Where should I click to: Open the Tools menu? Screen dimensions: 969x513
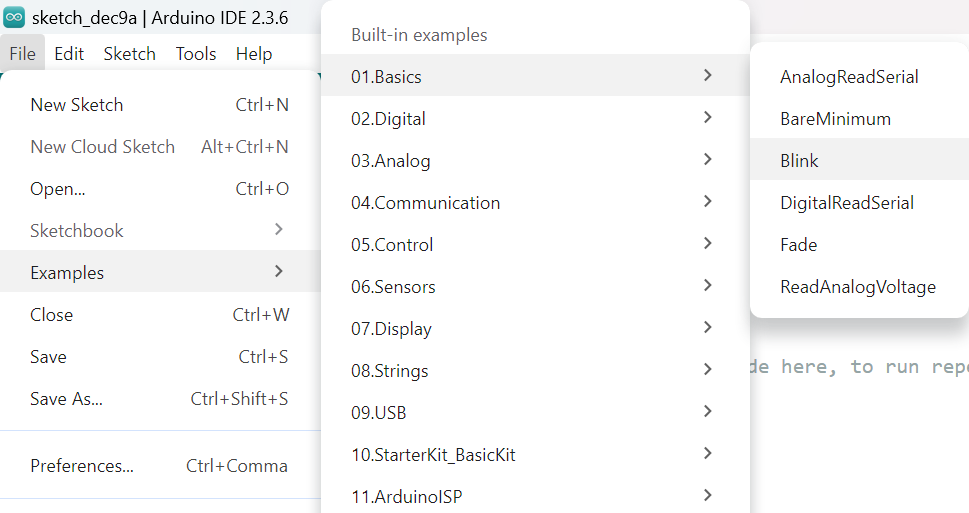tap(196, 54)
